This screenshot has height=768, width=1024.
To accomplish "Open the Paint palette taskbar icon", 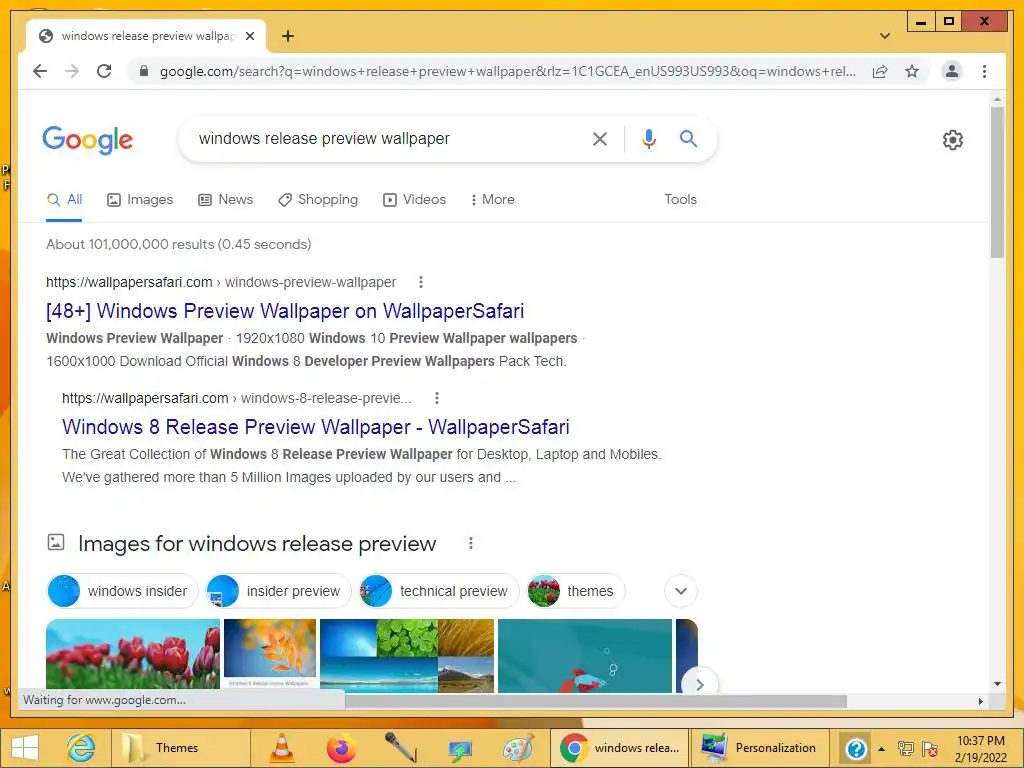I will (x=518, y=748).
